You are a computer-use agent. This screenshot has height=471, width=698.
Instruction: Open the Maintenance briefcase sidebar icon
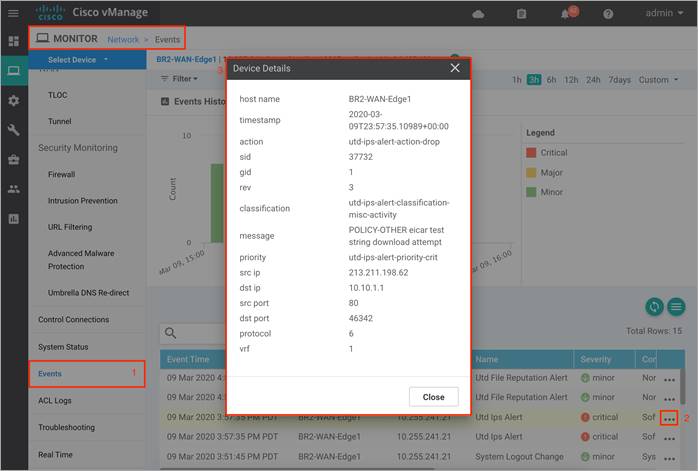[x=14, y=159]
